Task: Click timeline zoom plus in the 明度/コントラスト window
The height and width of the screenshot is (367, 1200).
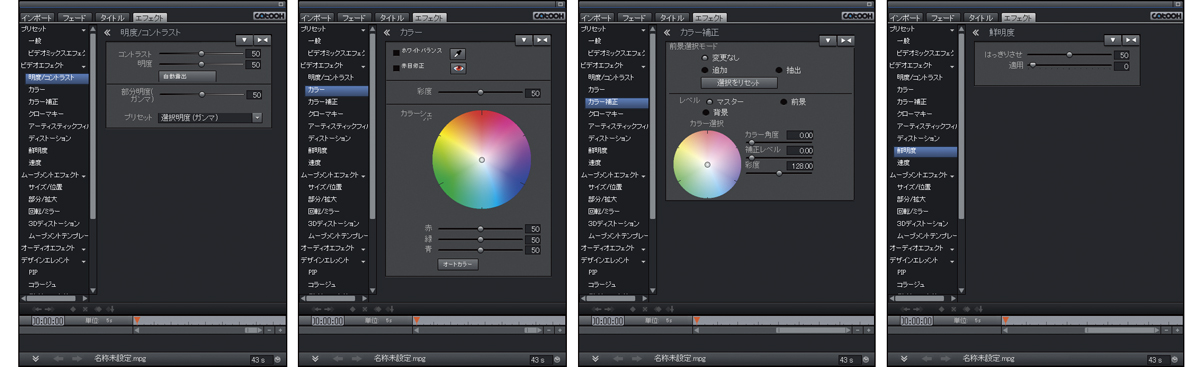Action: point(281,330)
